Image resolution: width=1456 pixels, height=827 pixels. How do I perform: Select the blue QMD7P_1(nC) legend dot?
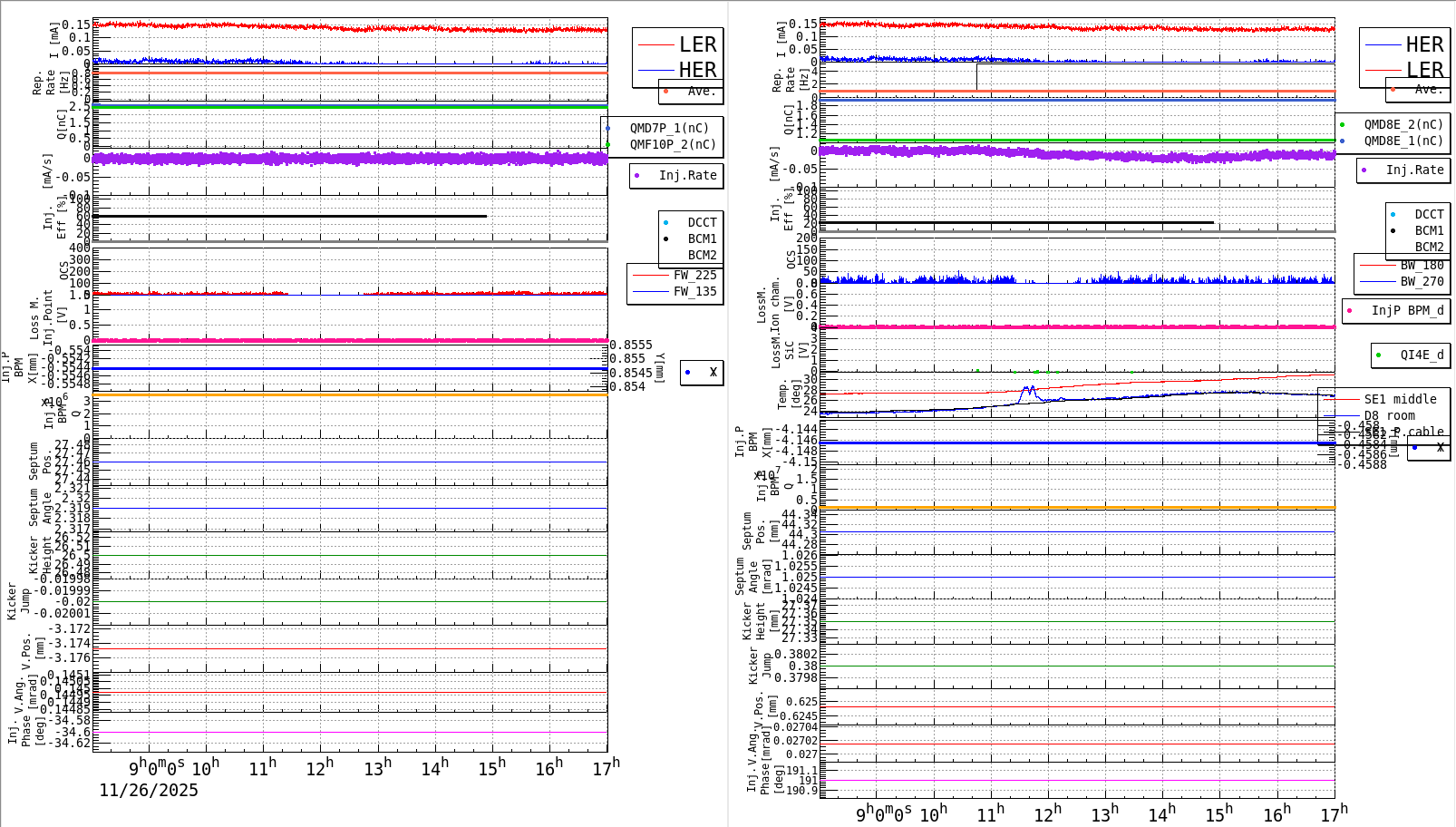(607, 128)
